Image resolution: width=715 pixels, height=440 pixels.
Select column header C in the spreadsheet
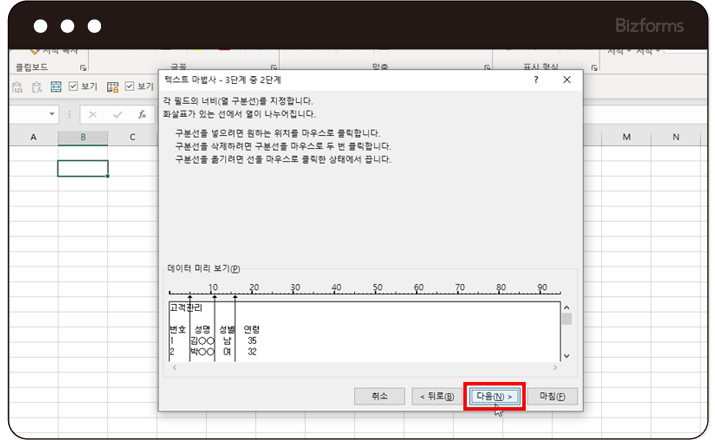tap(132, 137)
